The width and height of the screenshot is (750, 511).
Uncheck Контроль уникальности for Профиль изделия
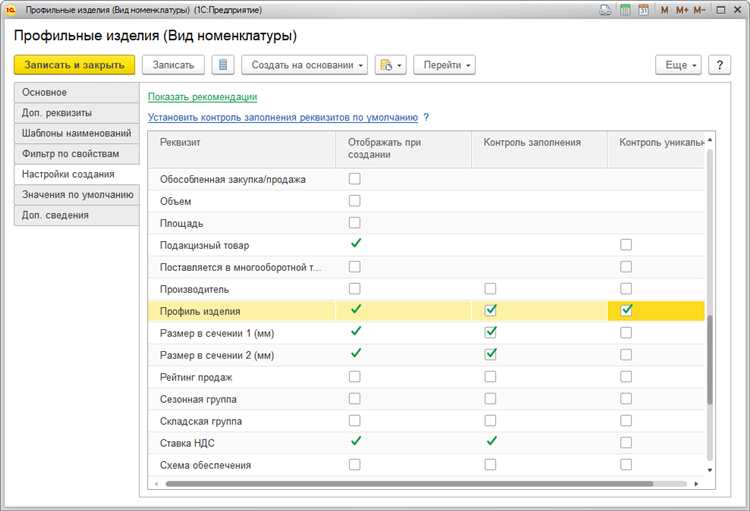626,310
